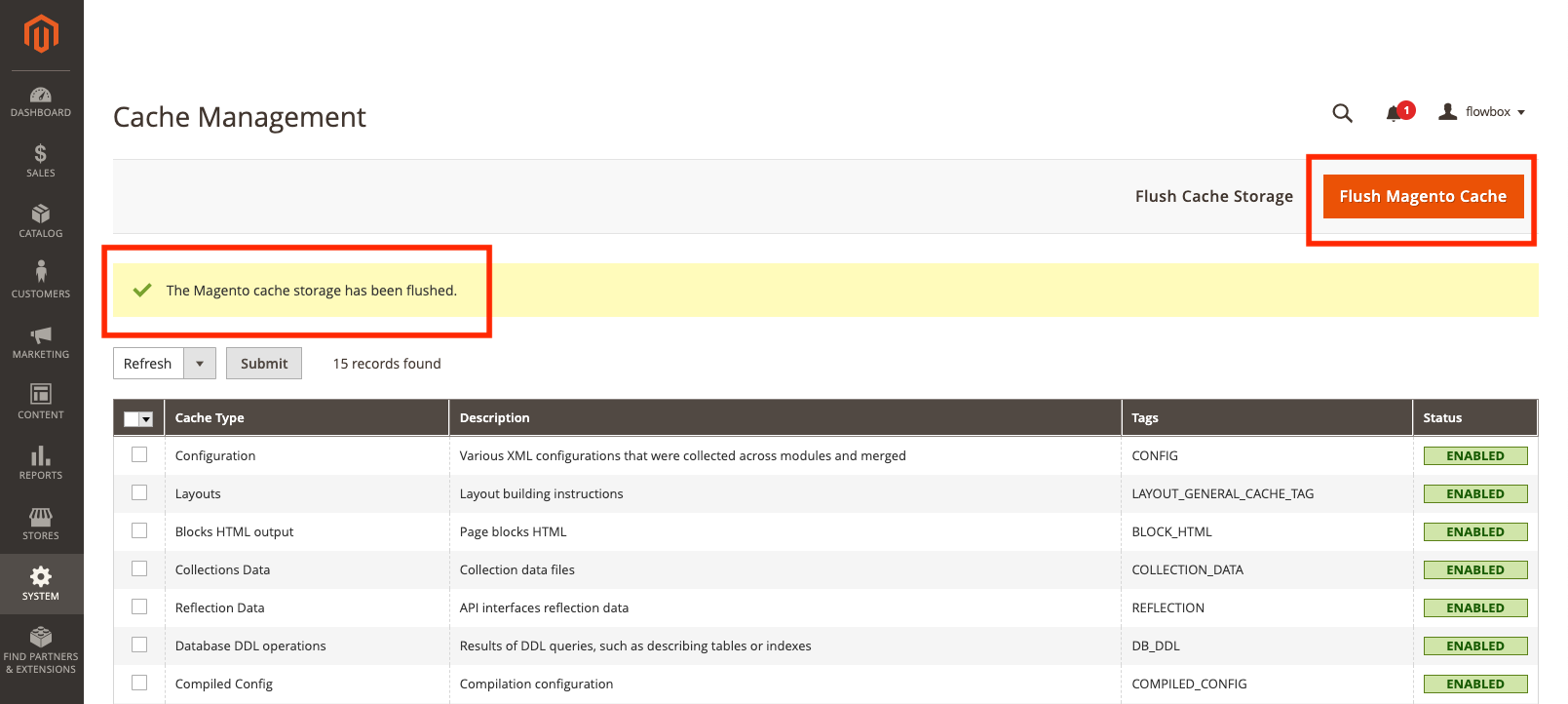The image size is (1568, 704).
Task: Click the Blocks HTML output row name
Action: 235,531
